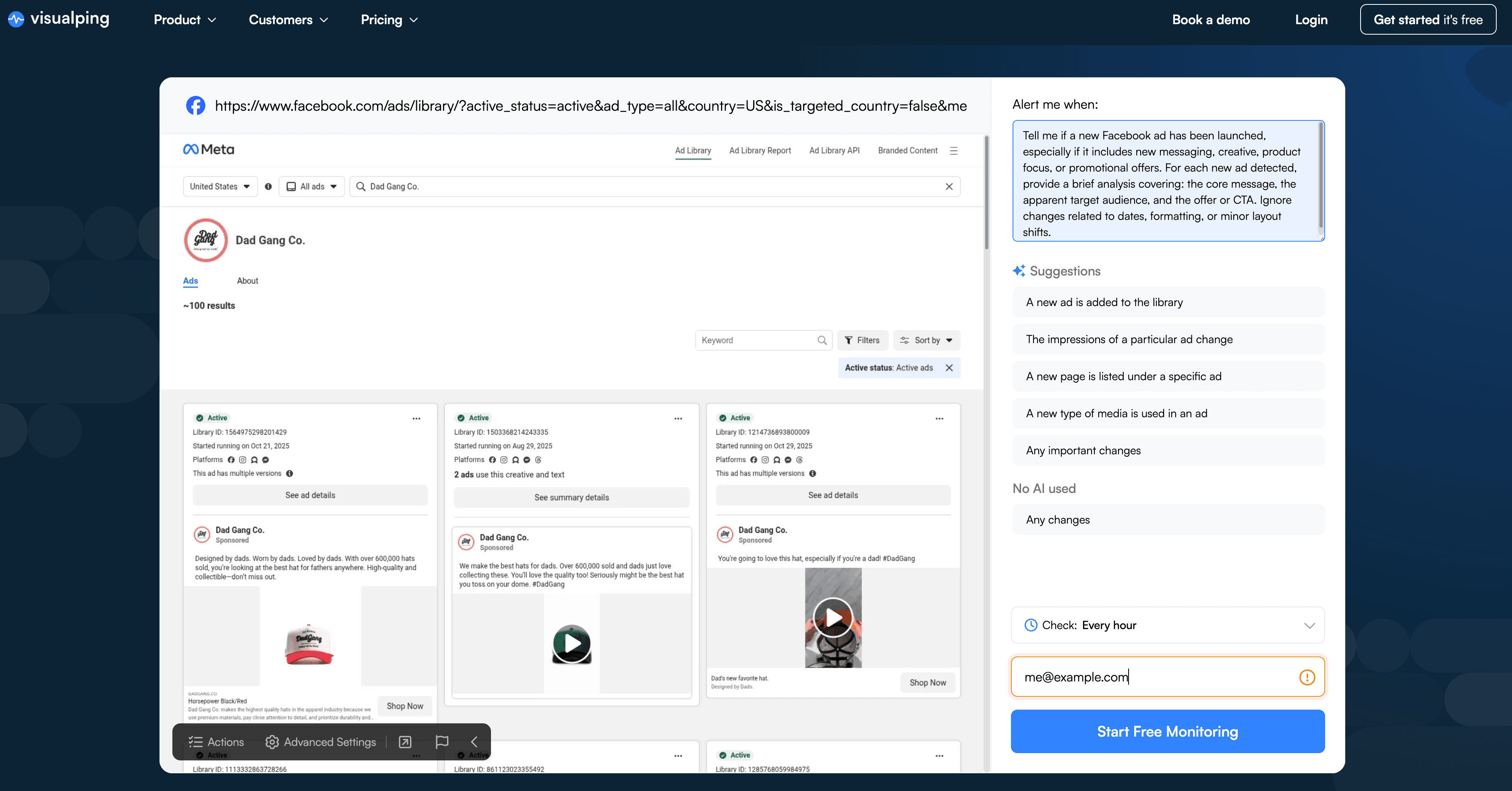Open the United States country dropdown
Viewport: 1512px width, 791px height.
220,186
